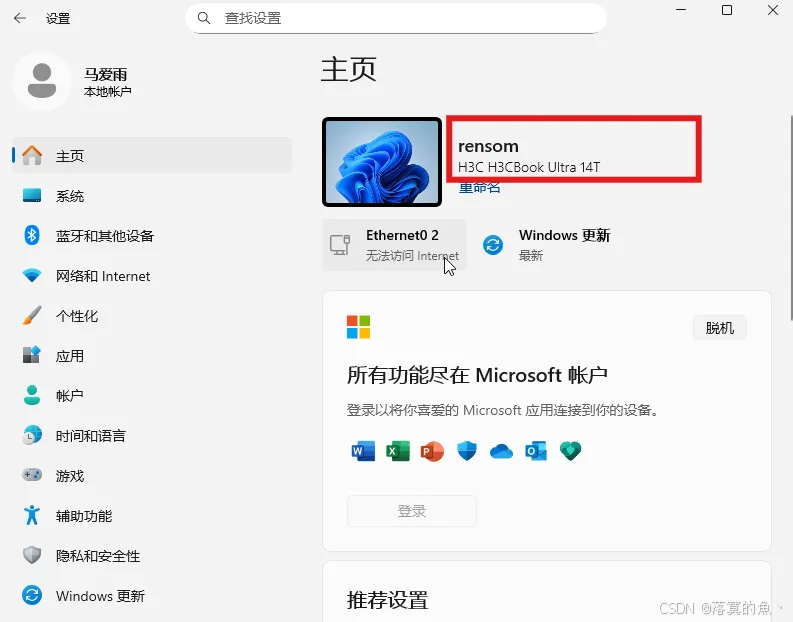Click the 推荐设置 section heading
The width and height of the screenshot is (793, 622).
coord(388,600)
